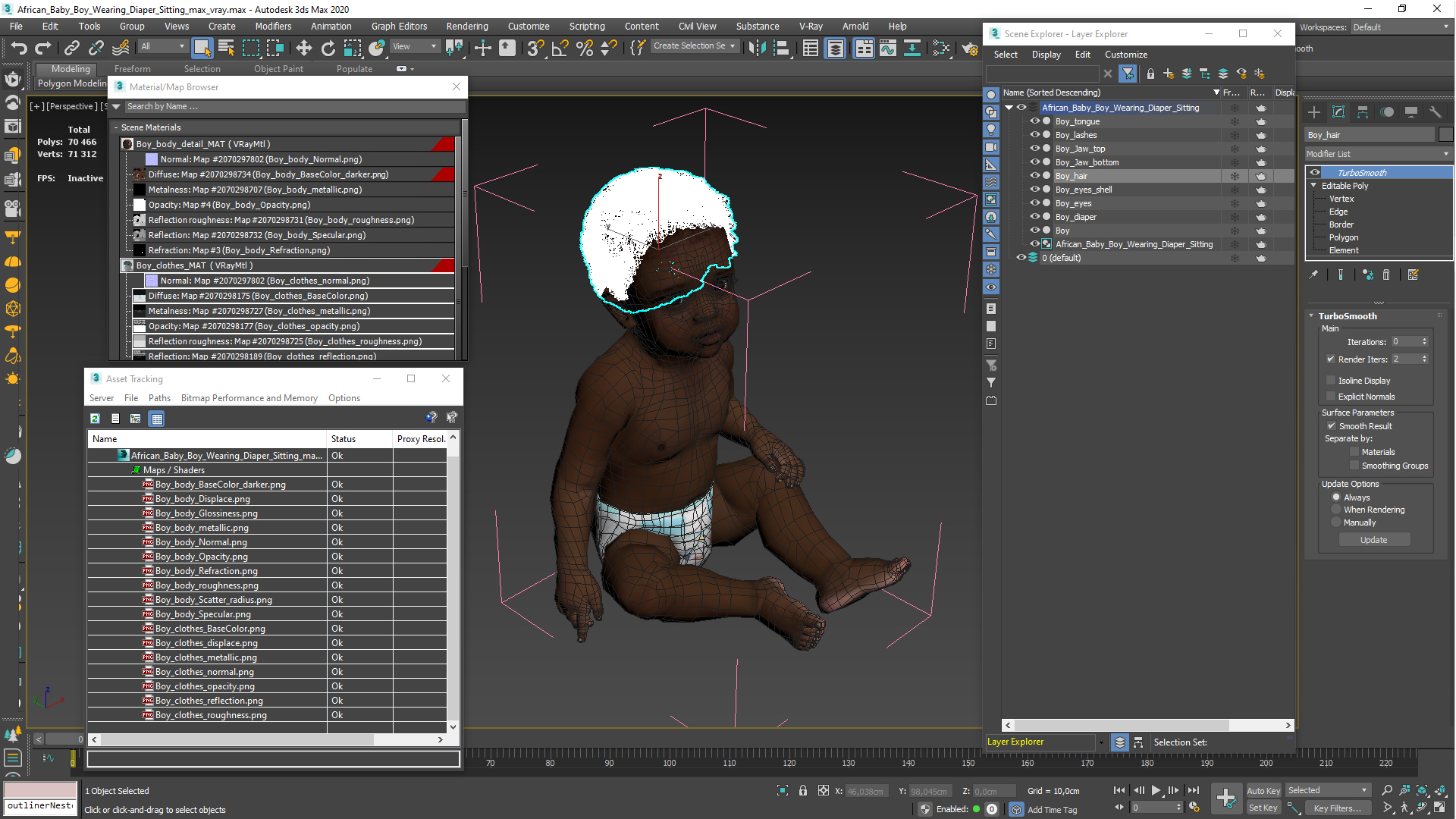Click Pin Stack icon
The height and width of the screenshot is (819, 1456).
pyautogui.click(x=1313, y=275)
